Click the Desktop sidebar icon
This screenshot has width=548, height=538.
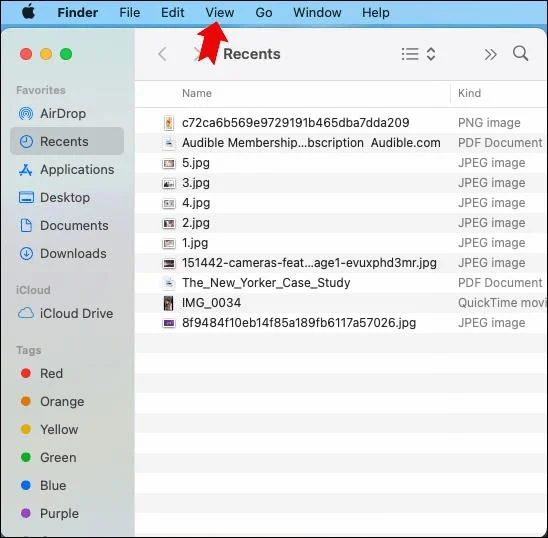click(x=26, y=198)
